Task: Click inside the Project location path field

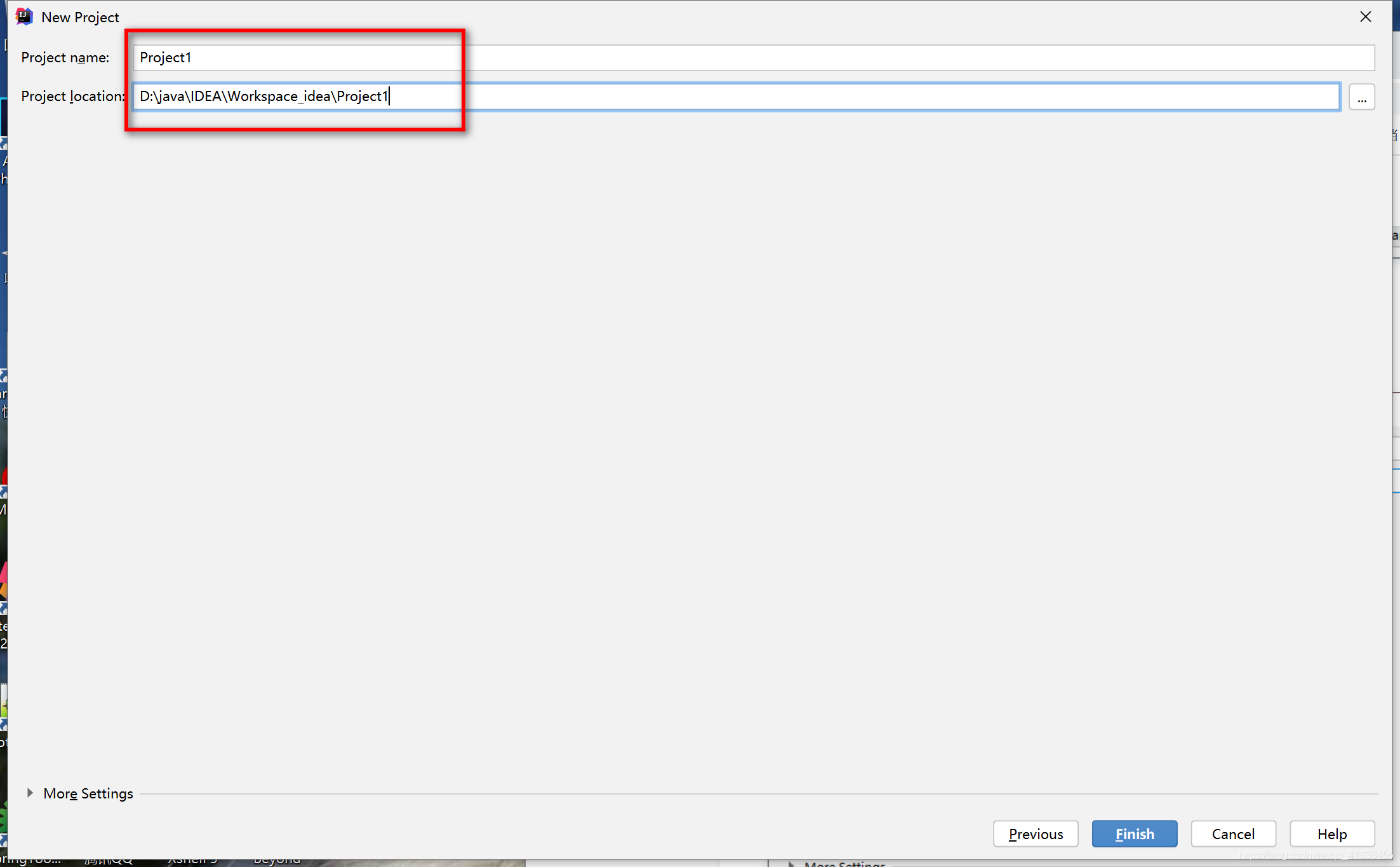Action: tap(737, 97)
